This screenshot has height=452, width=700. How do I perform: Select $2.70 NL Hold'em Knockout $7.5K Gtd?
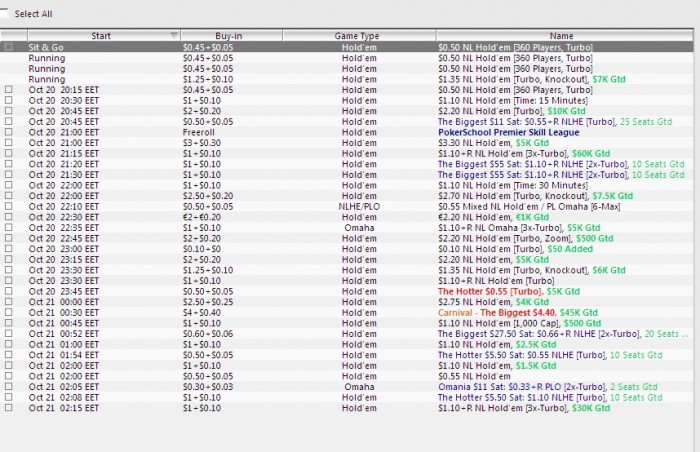pyautogui.click(x=535, y=196)
